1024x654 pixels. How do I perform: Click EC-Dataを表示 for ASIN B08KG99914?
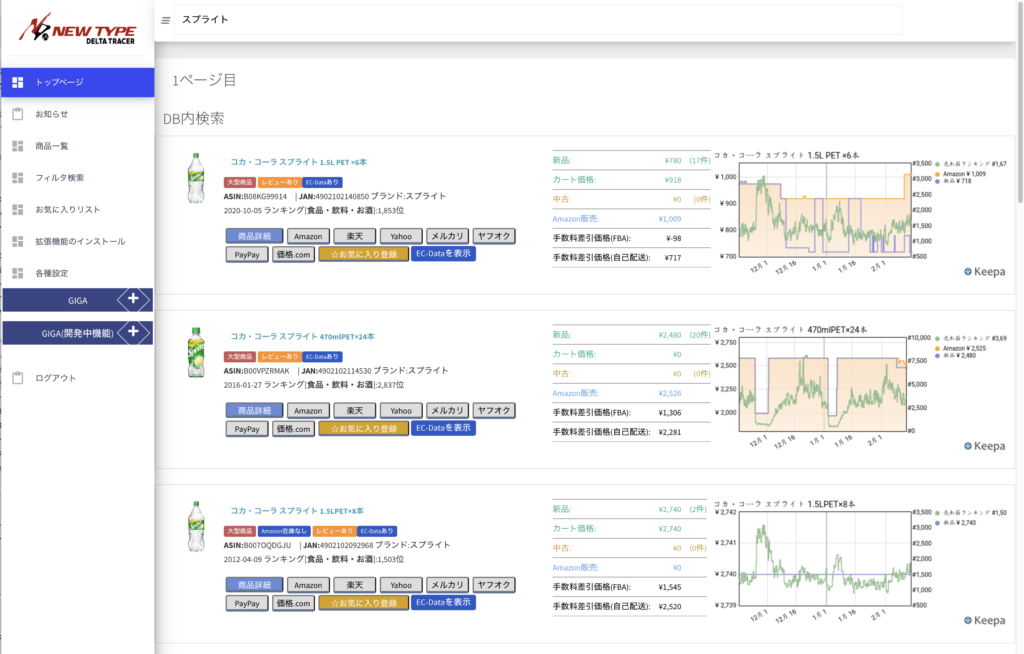click(x=443, y=253)
